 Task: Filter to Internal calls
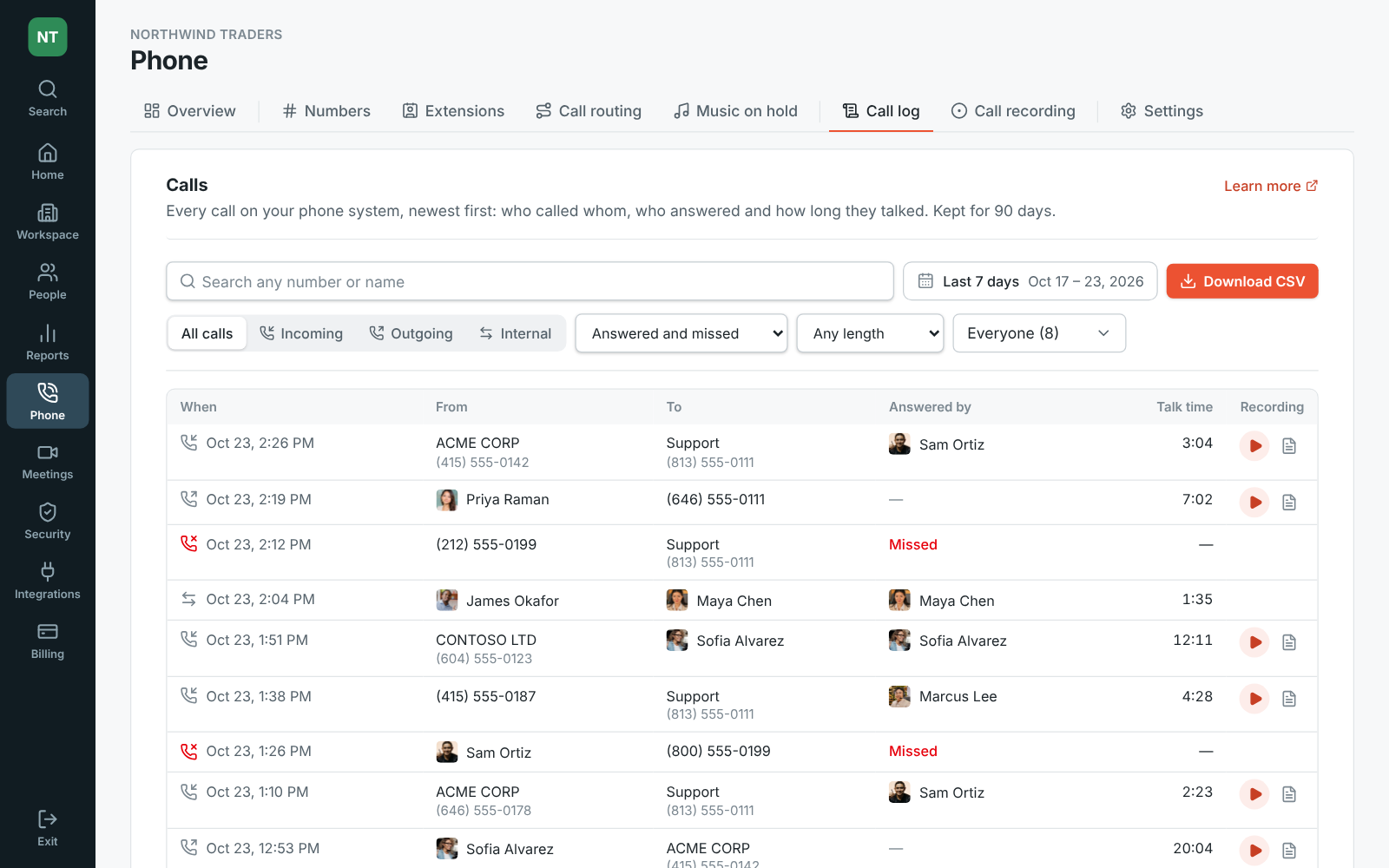tap(515, 333)
